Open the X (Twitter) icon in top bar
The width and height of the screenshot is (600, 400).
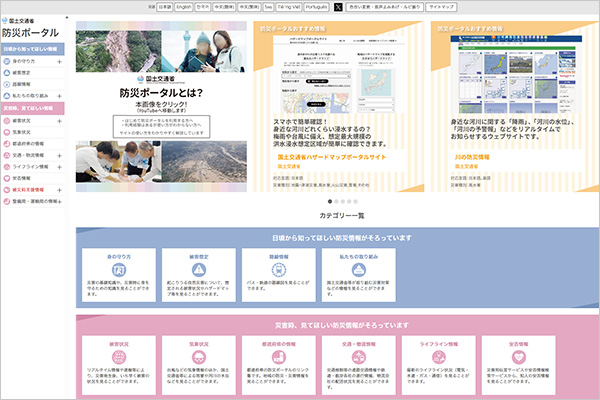[338, 7]
